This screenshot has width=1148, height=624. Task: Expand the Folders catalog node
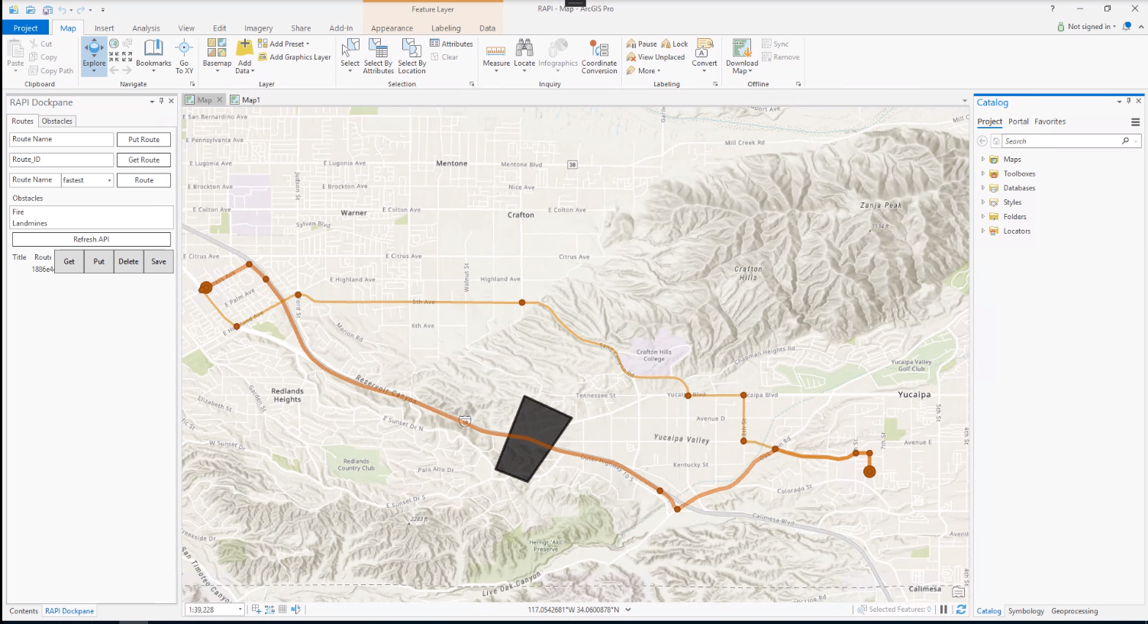click(x=983, y=216)
